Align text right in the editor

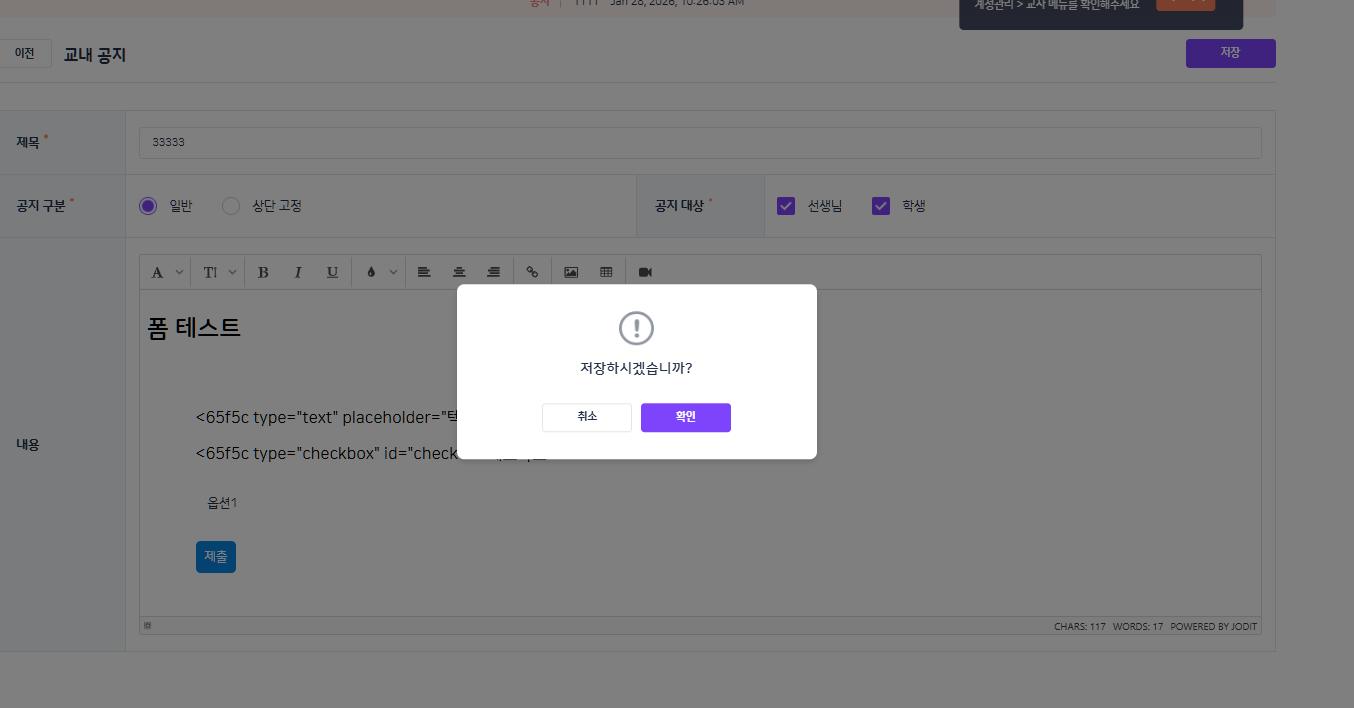pyautogui.click(x=494, y=272)
